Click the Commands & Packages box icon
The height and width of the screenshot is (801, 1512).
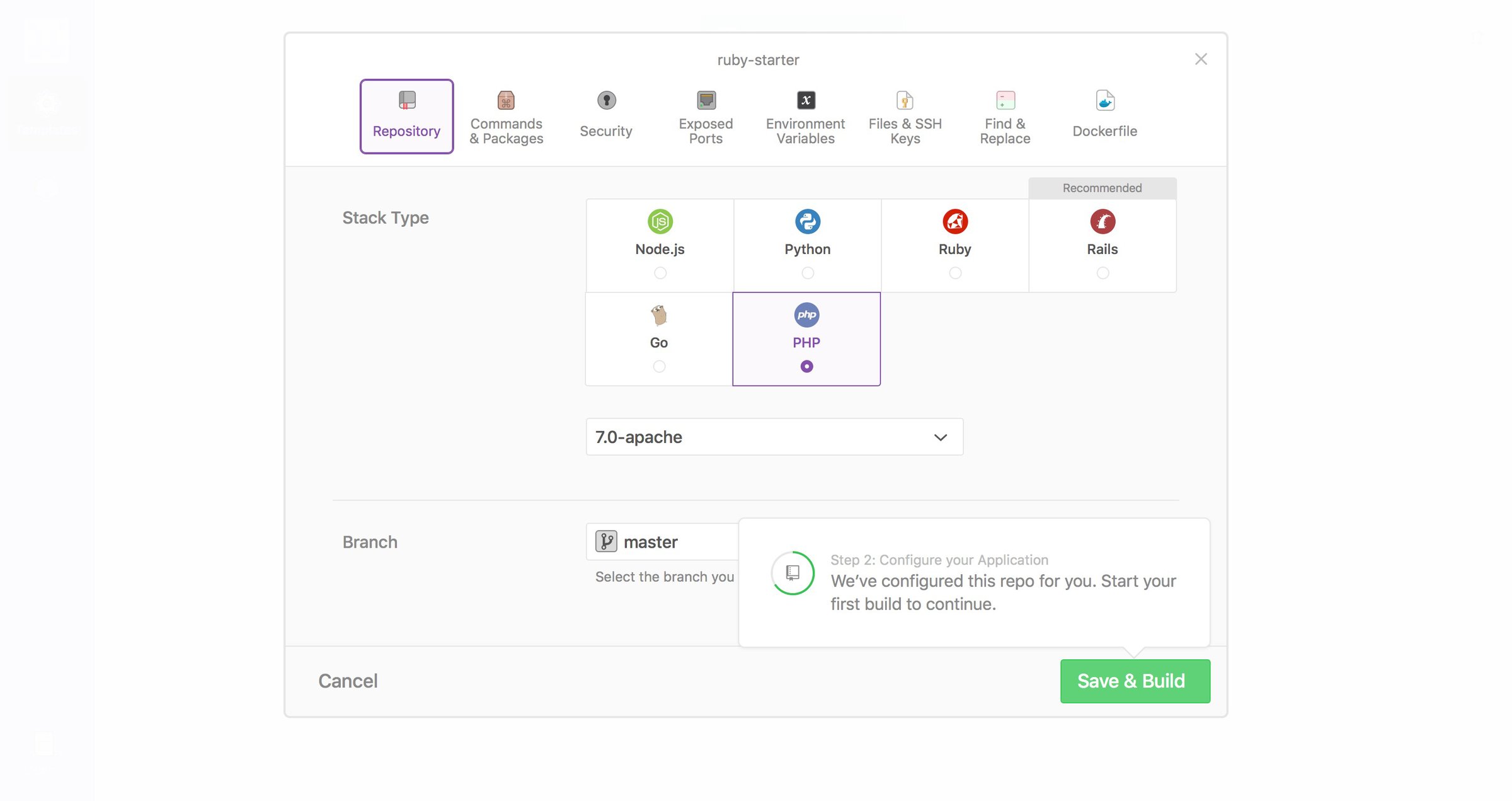506,100
